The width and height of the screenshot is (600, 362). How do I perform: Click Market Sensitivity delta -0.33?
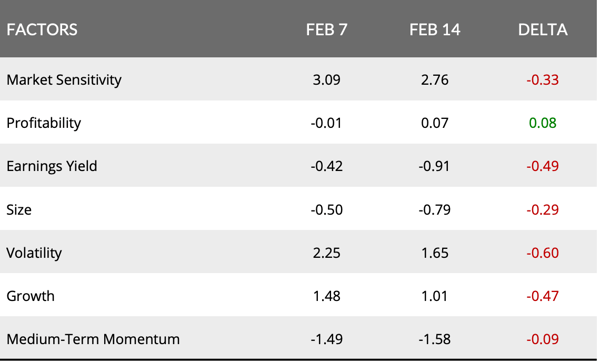click(x=543, y=80)
